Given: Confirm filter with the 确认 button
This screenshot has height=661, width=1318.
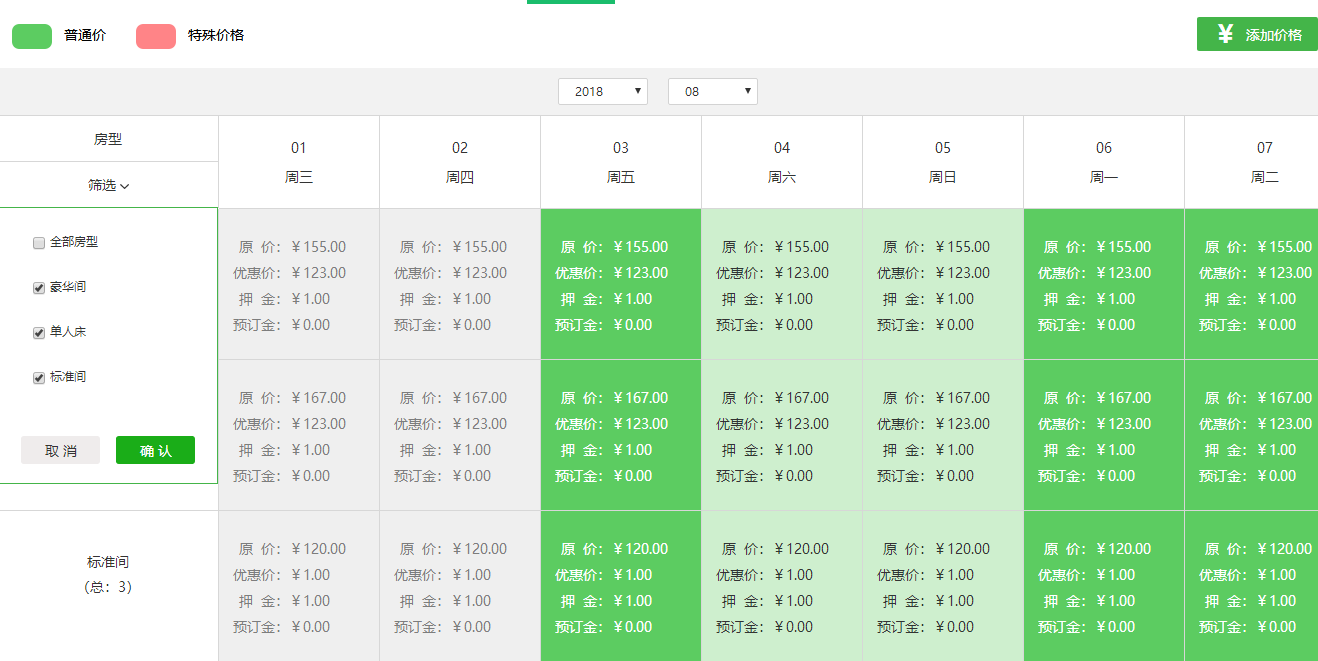Looking at the screenshot, I should [x=155, y=450].
